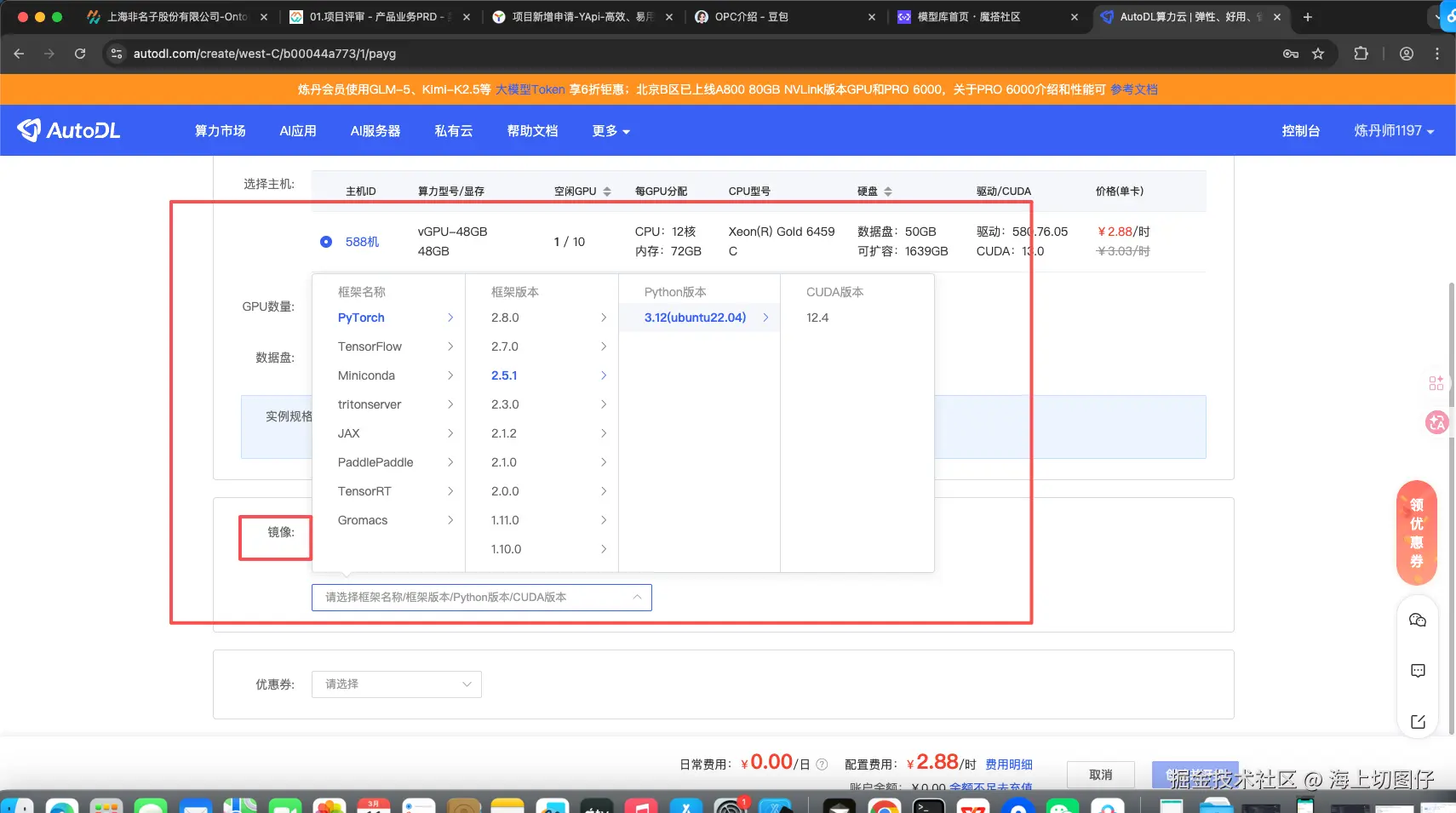Image resolution: width=1456 pixels, height=813 pixels.
Task: Open 控制台 console in navigation bar
Action: pyautogui.click(x=1301, y=131)
